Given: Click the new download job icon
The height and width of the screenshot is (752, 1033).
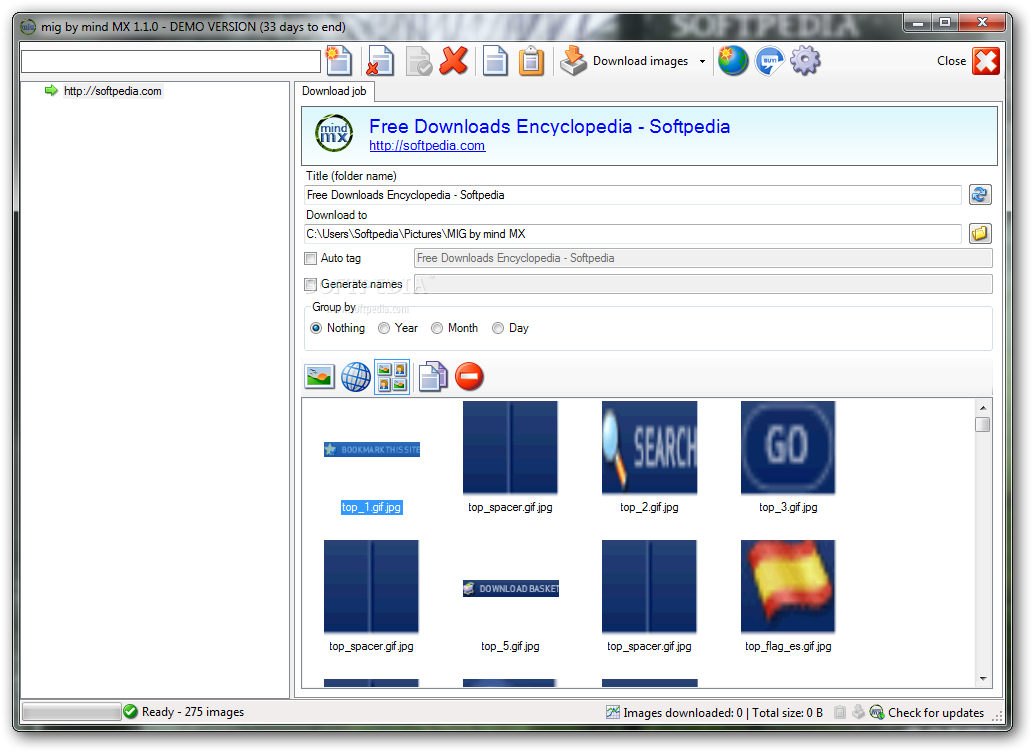Looking at the screenshot, I should [339, 61].
